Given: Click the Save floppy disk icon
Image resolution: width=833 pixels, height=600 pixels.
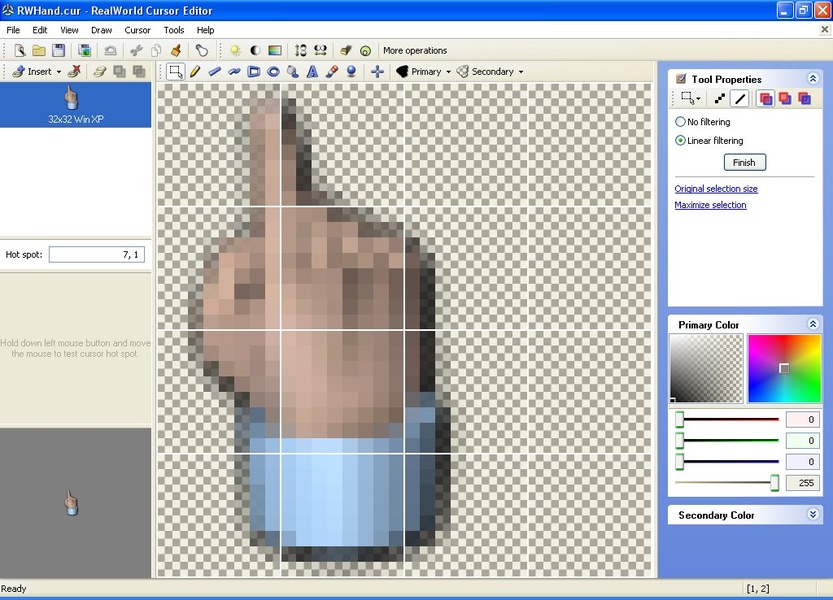Looking at the screenshot, I should pos(59,50).
